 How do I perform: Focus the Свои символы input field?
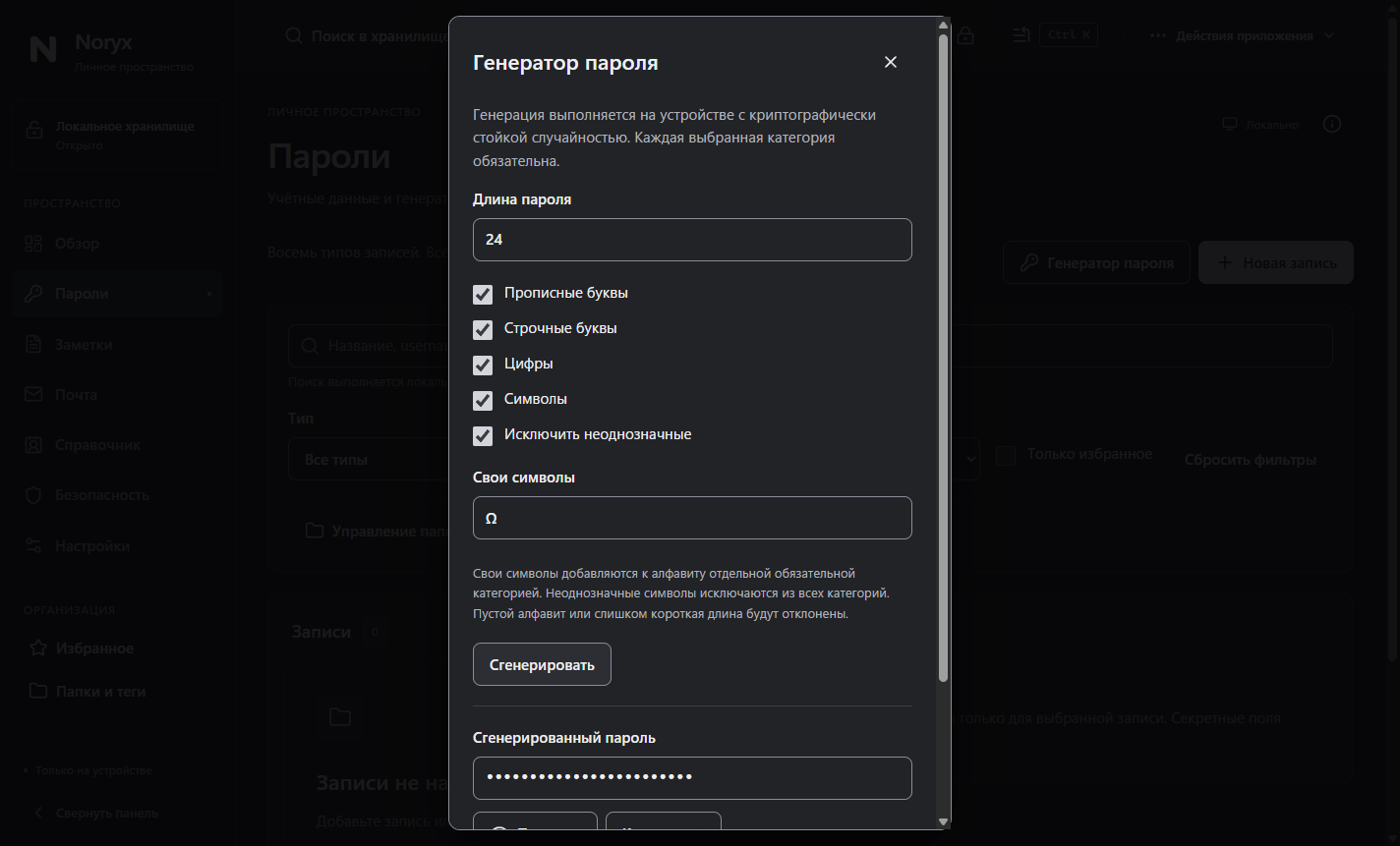(x=692, y=518)
